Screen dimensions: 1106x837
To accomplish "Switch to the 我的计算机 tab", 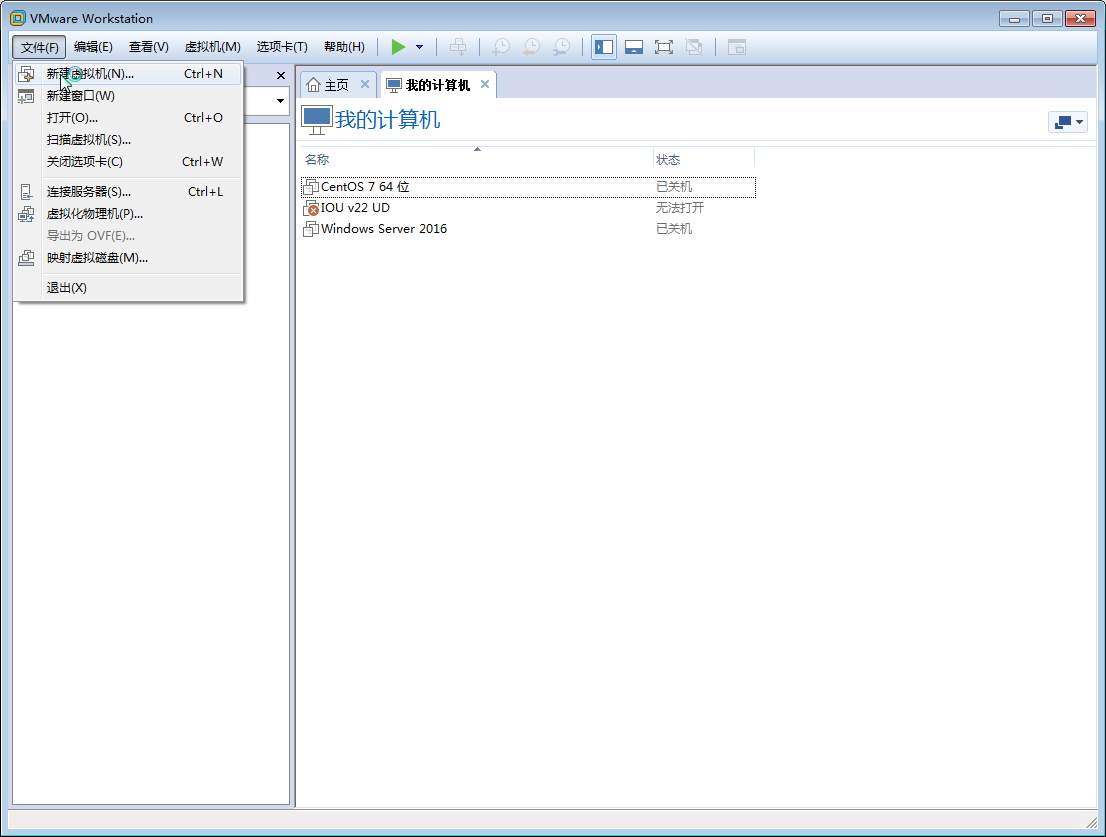I will pos(438,85).
